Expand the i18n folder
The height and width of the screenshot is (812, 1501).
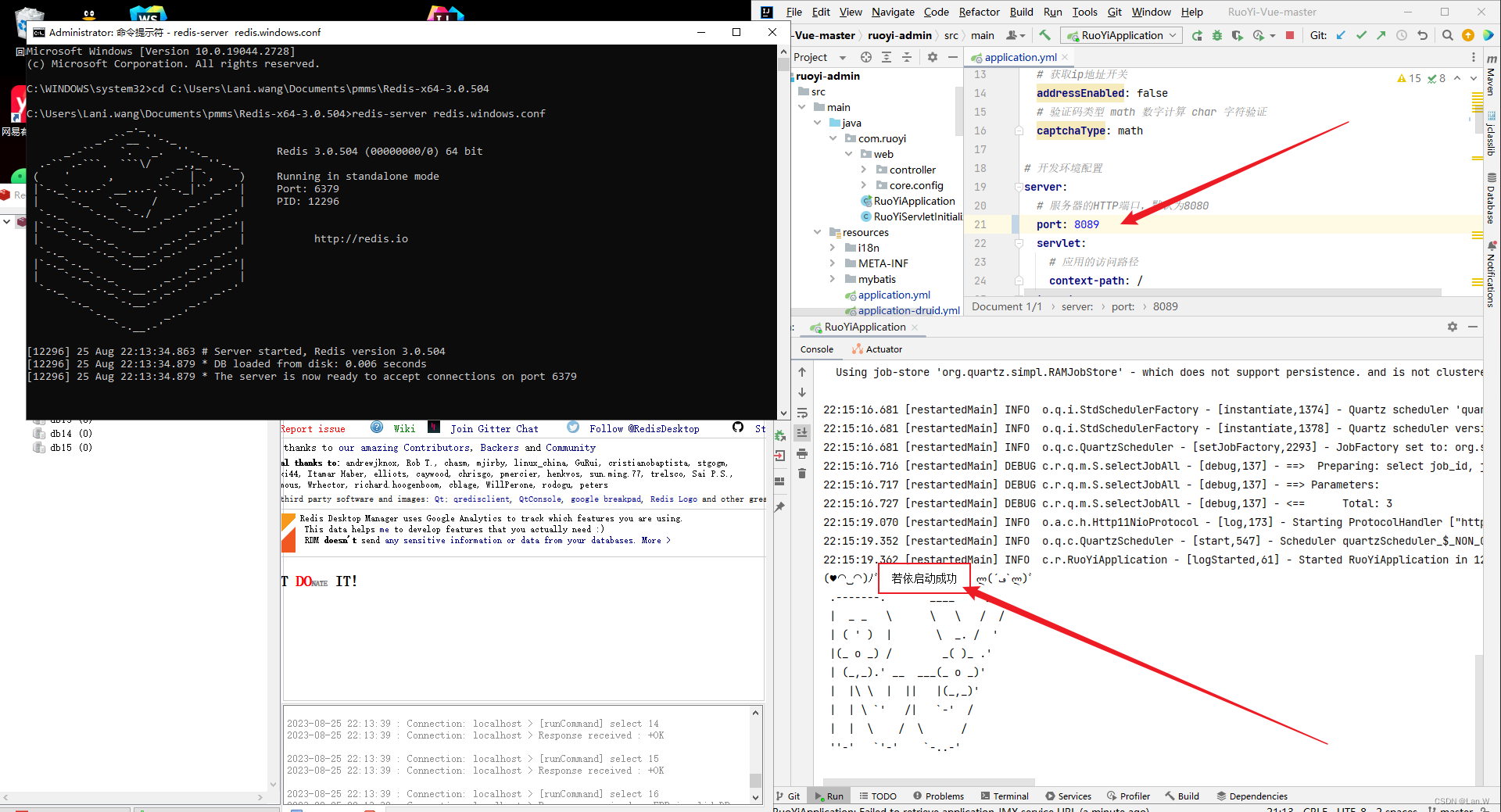pyautogui.click(x=833, y=248)
